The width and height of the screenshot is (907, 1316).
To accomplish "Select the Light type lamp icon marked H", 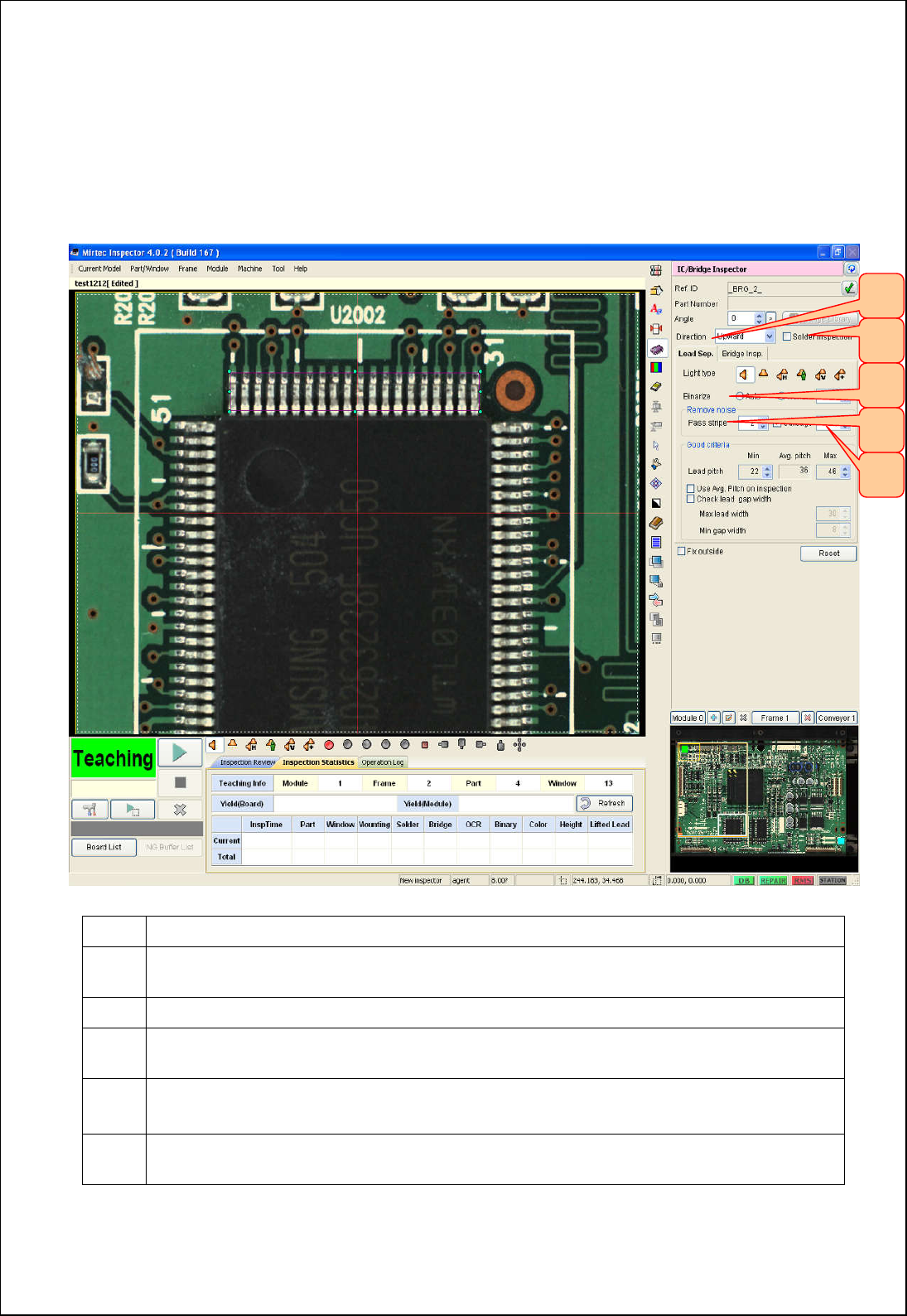I will 782,375.
